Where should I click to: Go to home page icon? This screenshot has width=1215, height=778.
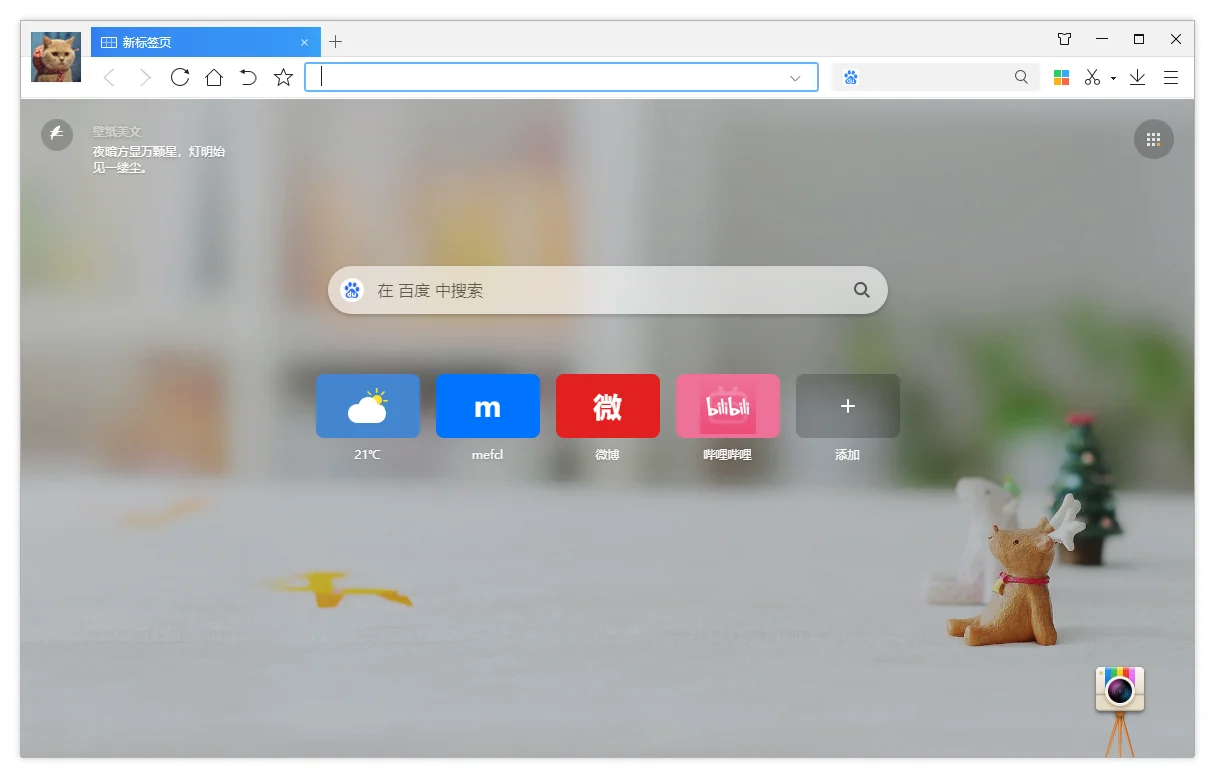tap(214, 77)
